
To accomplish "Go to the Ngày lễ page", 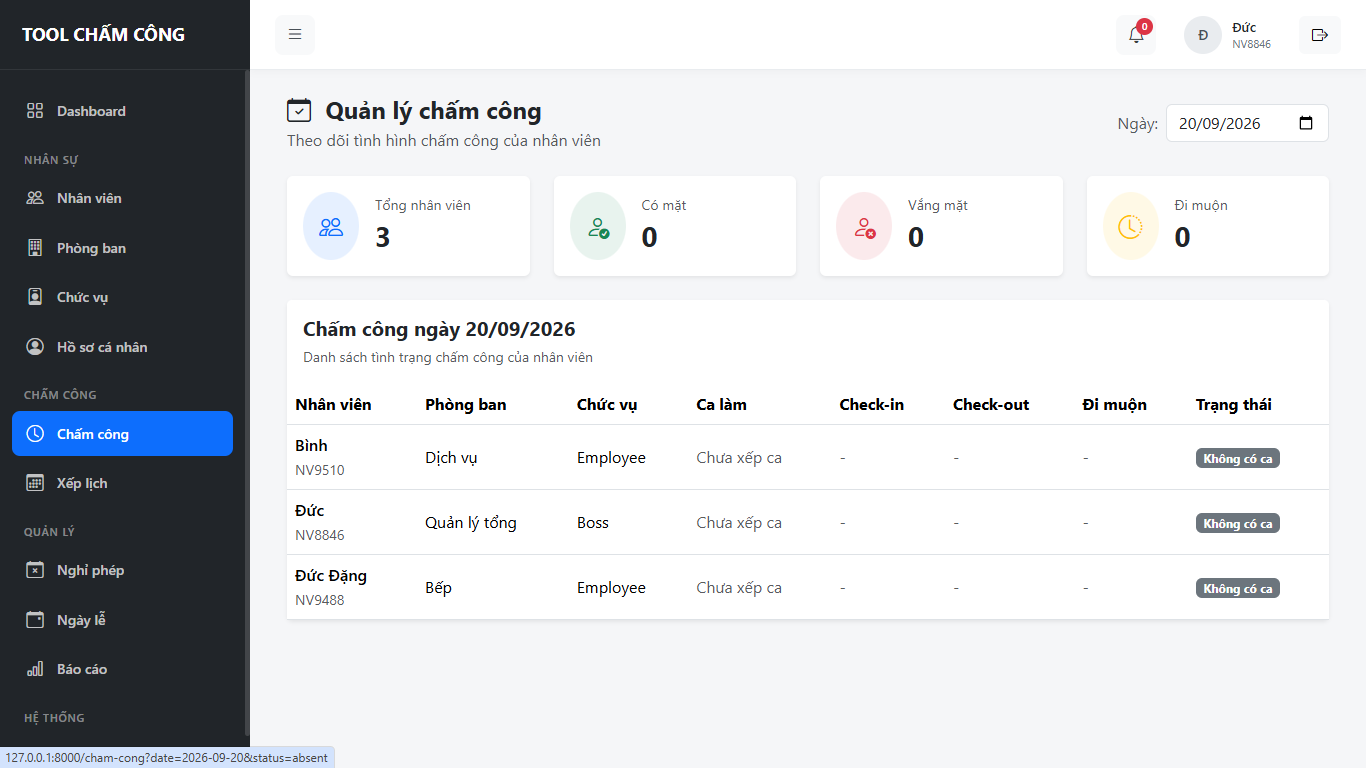I will click(122, 620).
